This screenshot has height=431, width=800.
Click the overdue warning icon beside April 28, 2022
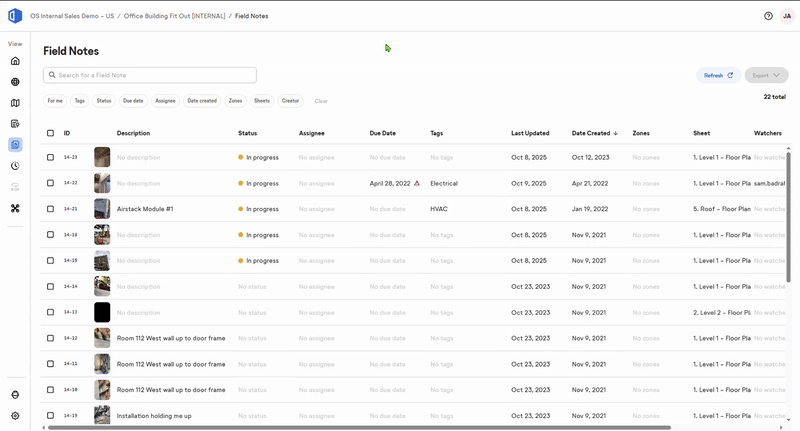[x=417, y=183]
